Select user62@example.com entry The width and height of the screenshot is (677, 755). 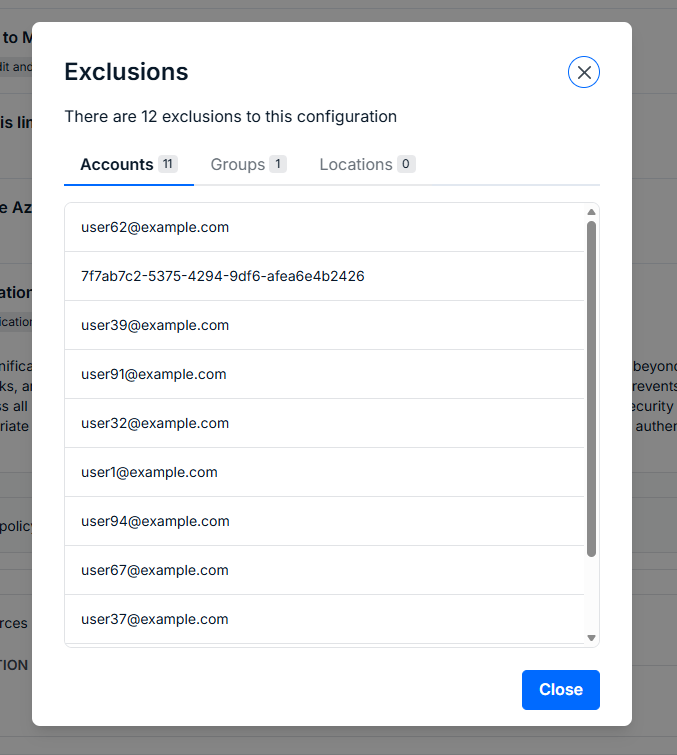click(325, 227)
